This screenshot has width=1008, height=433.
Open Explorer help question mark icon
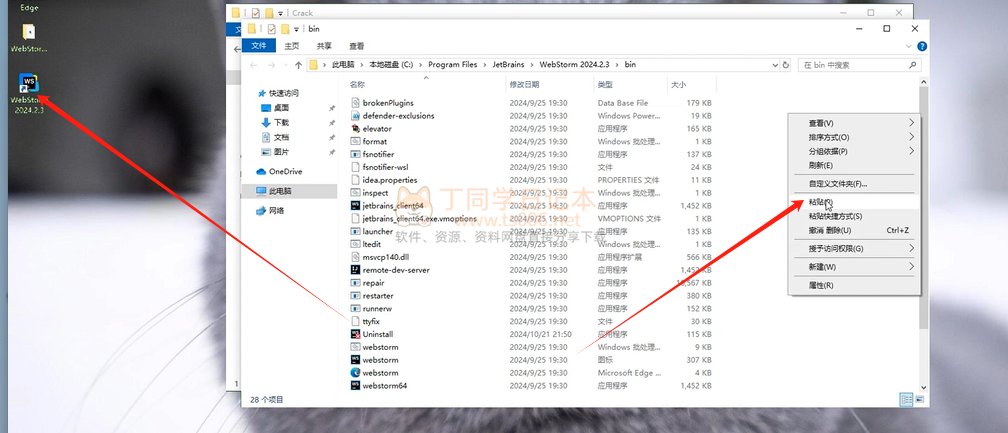922,46
